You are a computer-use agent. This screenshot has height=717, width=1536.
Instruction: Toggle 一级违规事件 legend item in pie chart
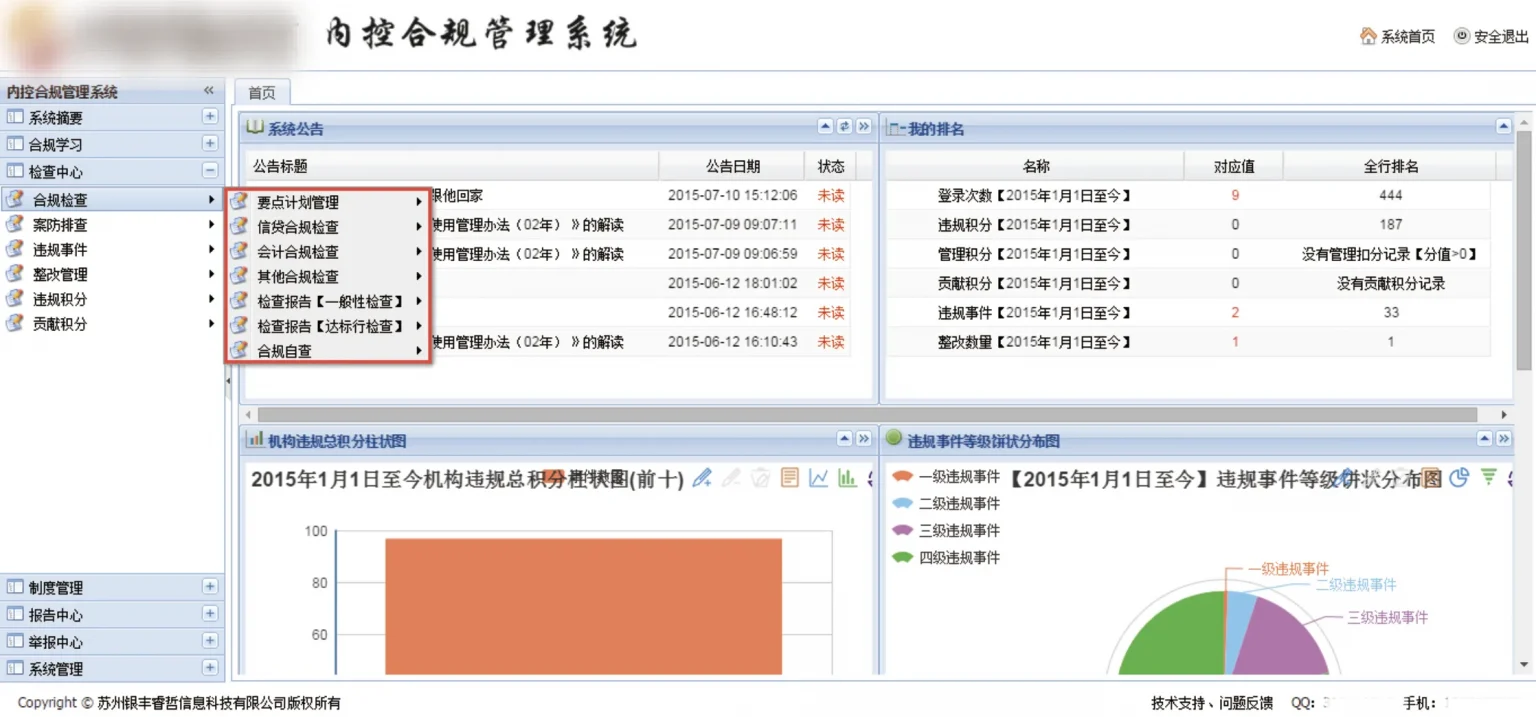[945, 477]
